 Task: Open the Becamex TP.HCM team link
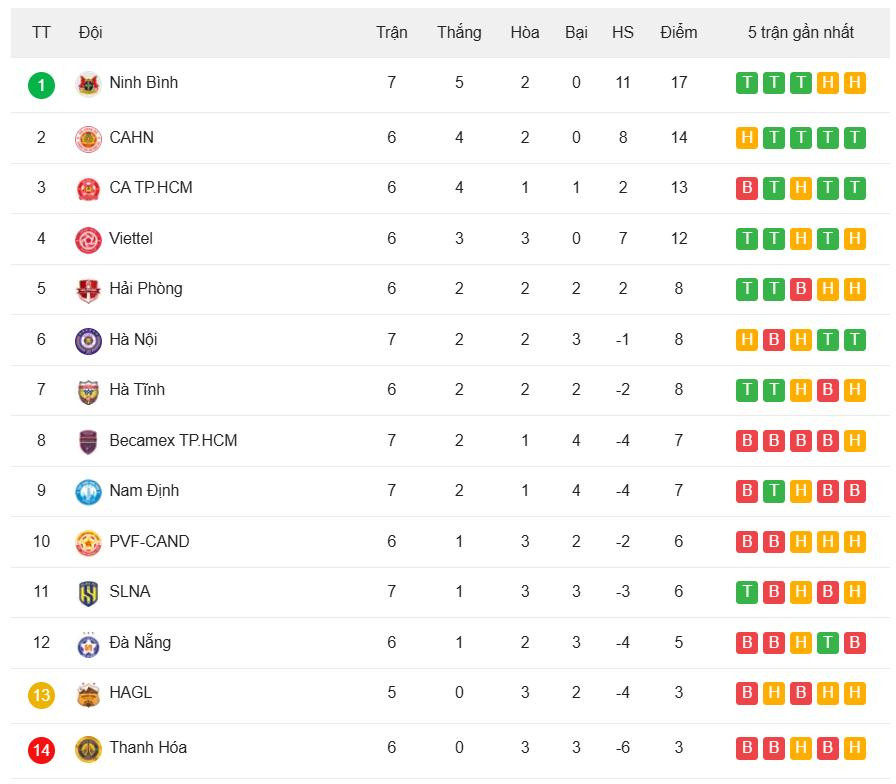[173, 440]
